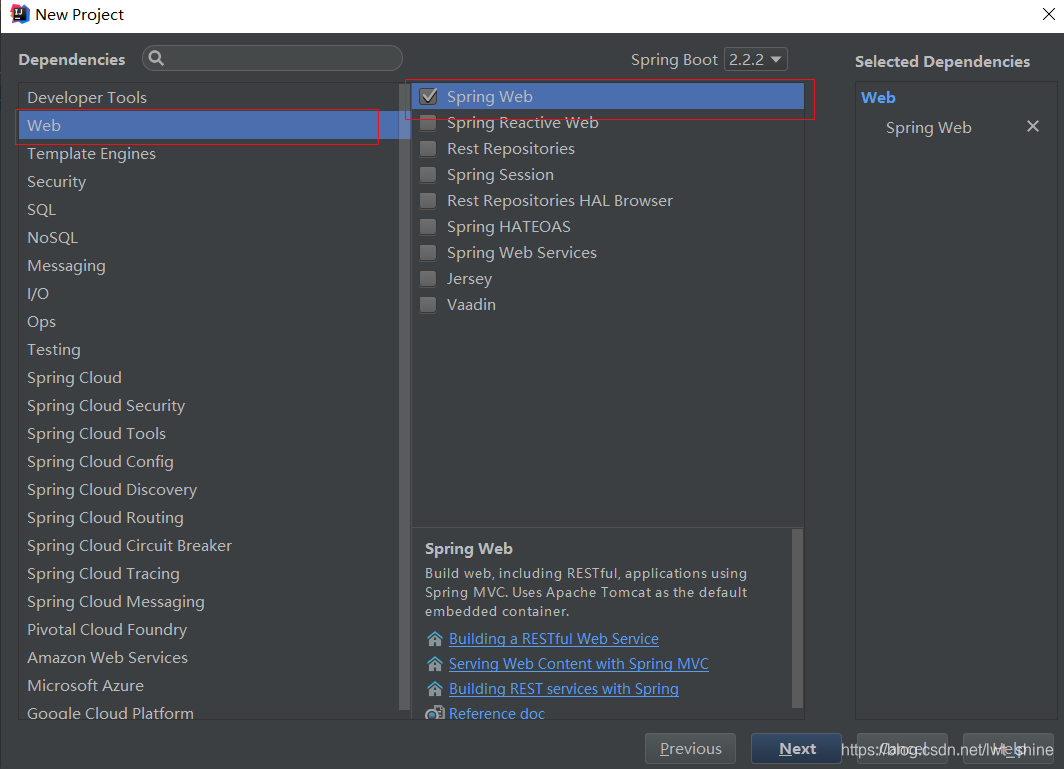Open the Messaging category

point(209,265)
